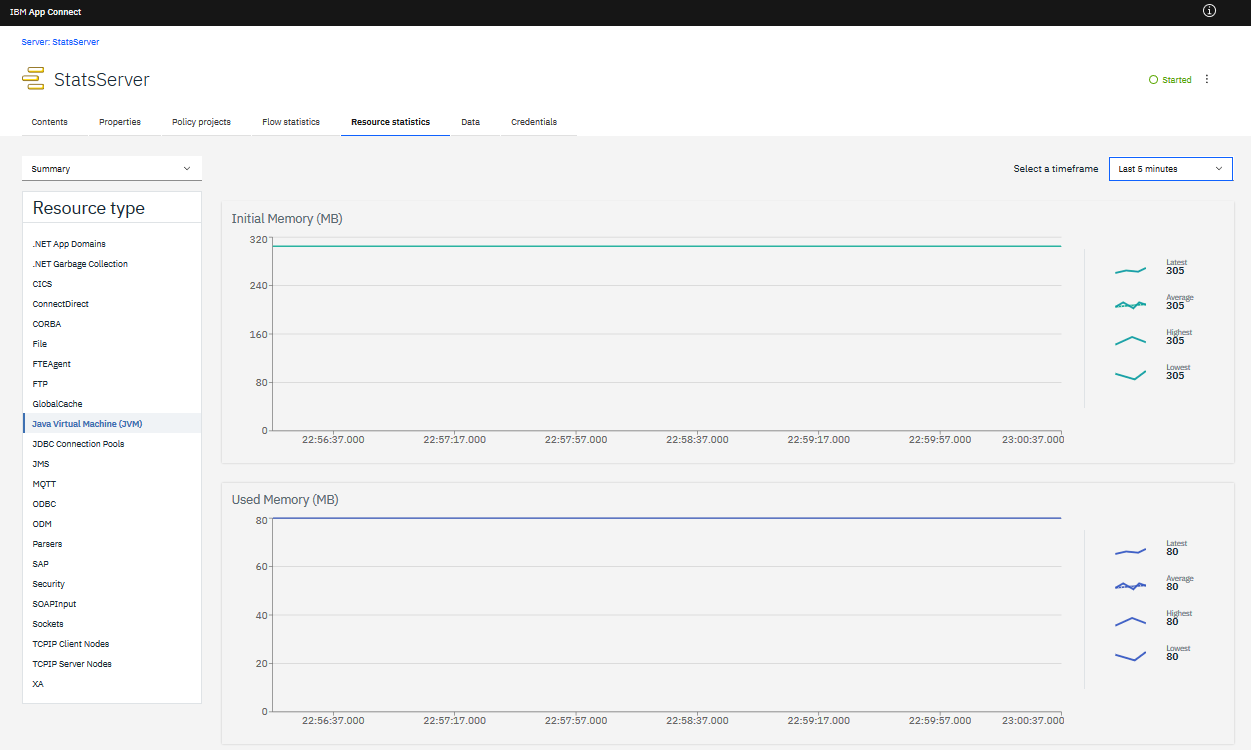1251x750 pixels.
Task: Select FTP resource type
Action: click(x=112, y=384)
